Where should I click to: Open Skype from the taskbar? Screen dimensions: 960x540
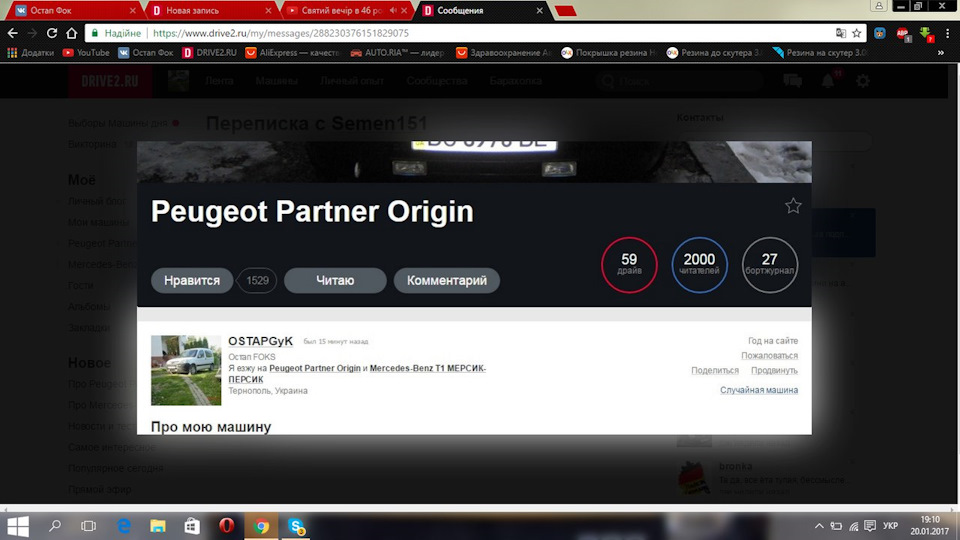coord(296,526)
